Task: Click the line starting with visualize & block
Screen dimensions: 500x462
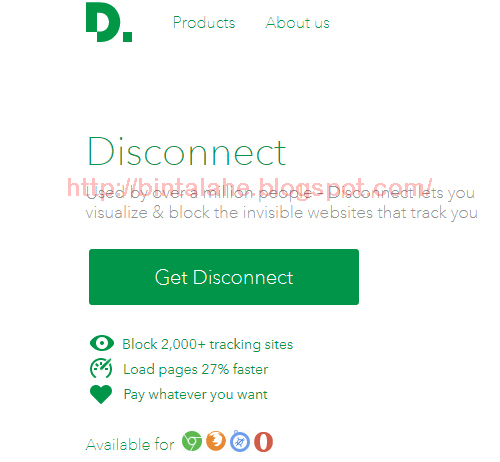Action: (x=281, y=213)
